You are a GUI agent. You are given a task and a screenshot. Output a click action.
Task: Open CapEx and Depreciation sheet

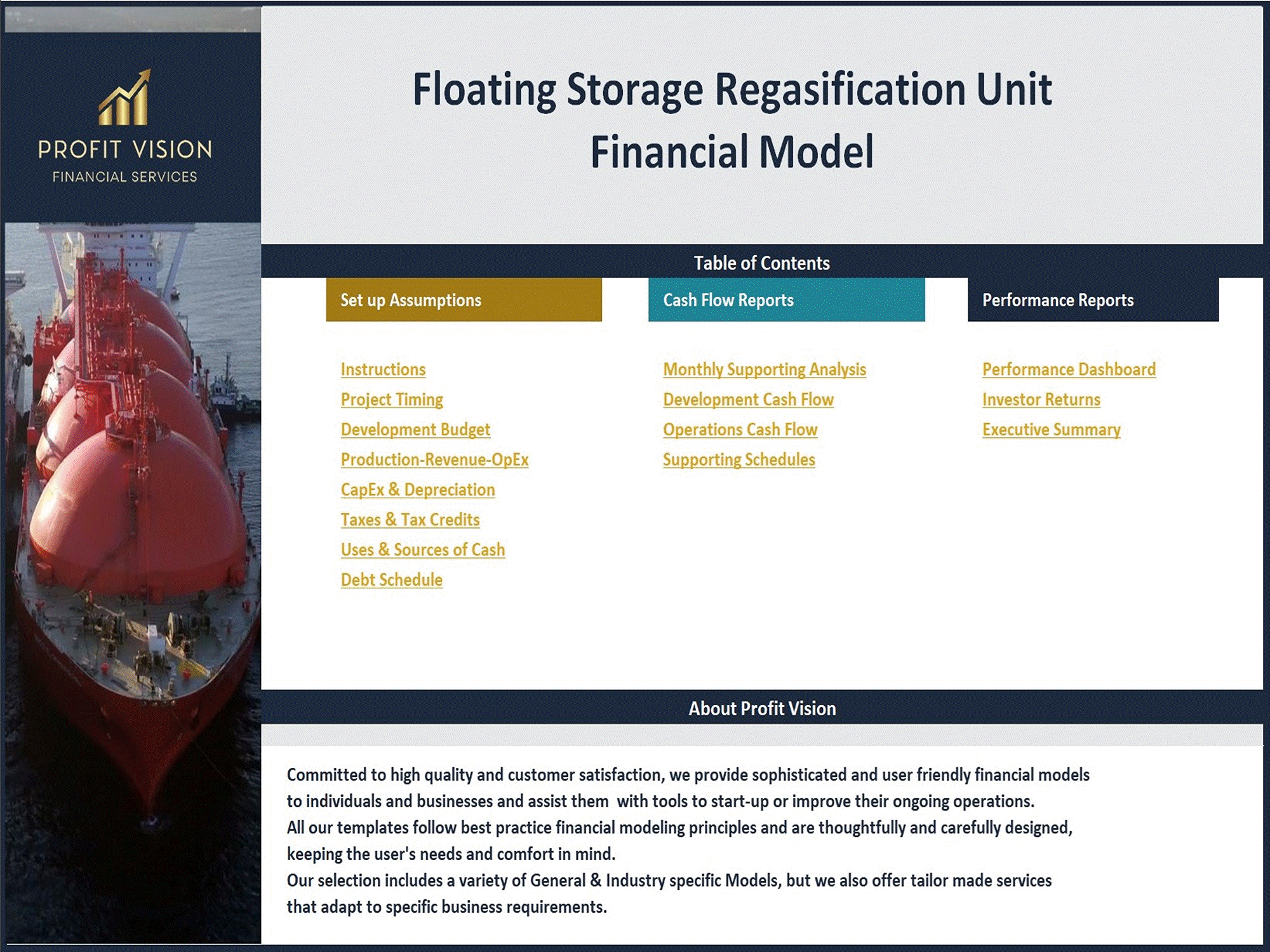(x=418, y=490)
